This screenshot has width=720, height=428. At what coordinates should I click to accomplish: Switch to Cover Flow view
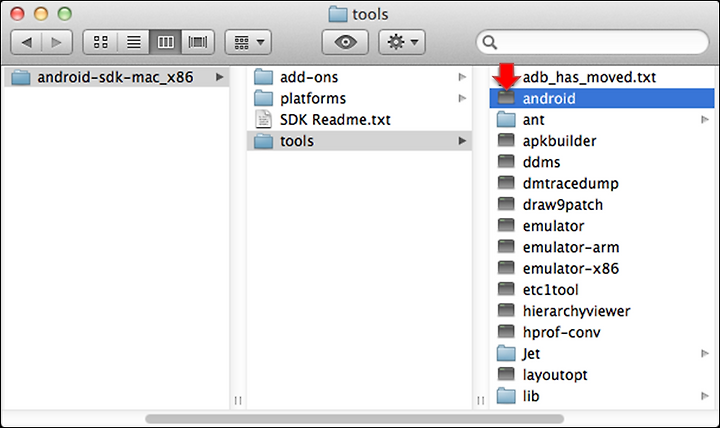tap(198, 42)
